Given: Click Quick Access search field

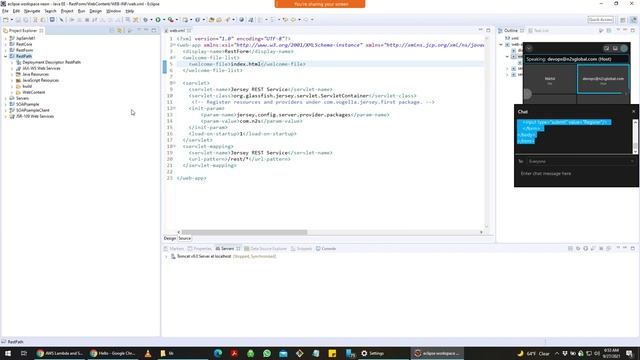Looking at the screenshot, I should tap(600, 20).
